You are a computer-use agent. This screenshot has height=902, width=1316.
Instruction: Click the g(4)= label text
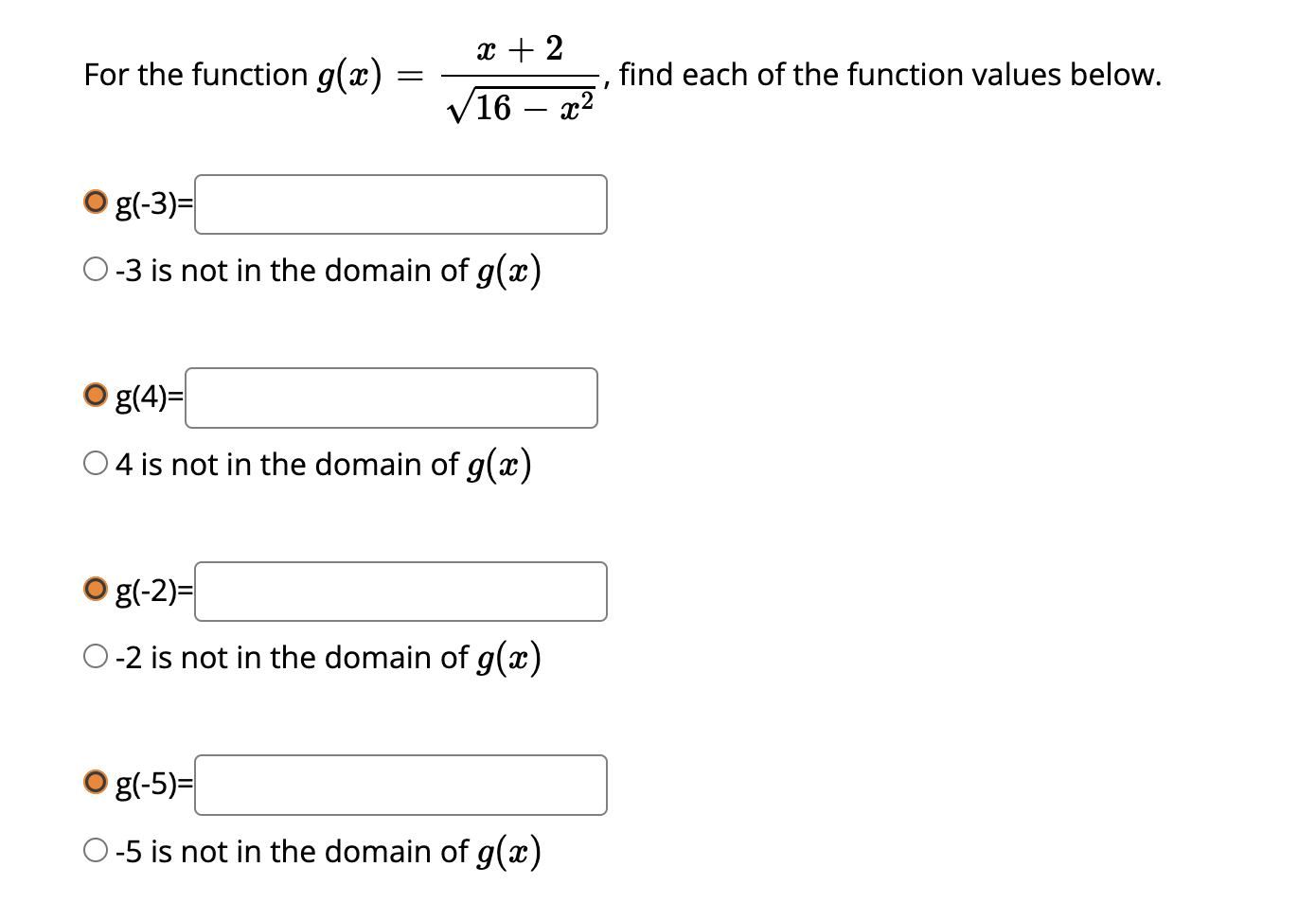[147, 398]
